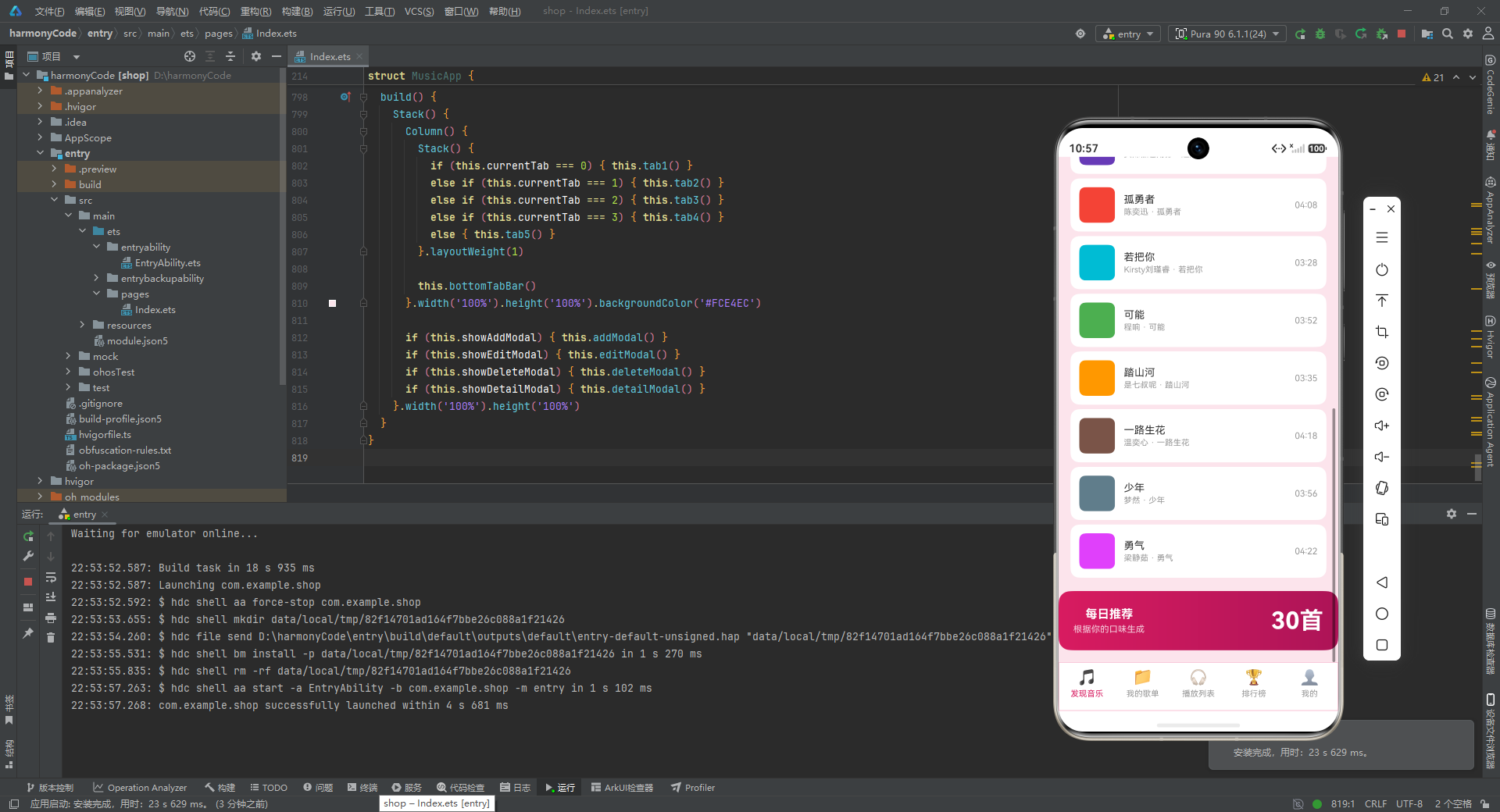Expand the resources folder

coord(82,325)
